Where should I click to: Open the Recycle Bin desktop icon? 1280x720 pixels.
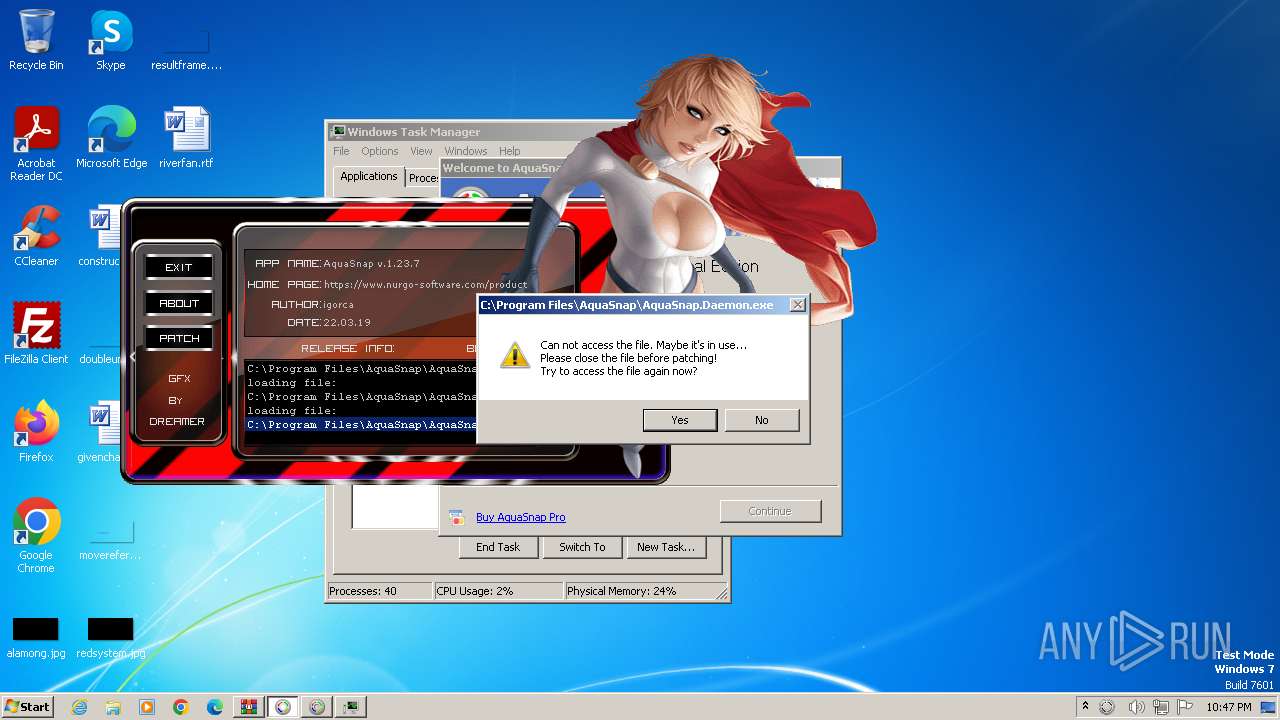pos(36,40)
